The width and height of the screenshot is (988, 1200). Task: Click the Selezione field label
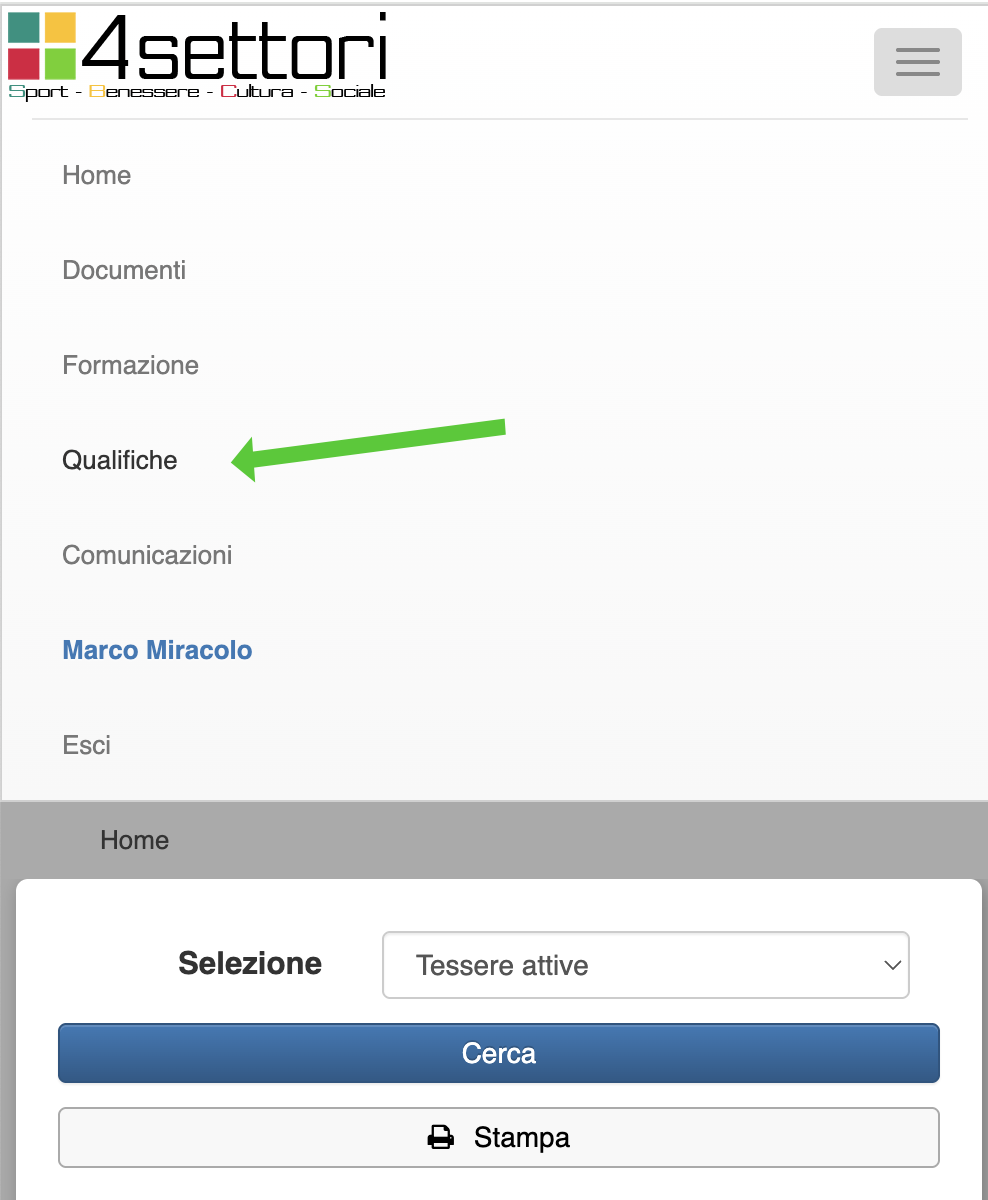coord(250,963)
